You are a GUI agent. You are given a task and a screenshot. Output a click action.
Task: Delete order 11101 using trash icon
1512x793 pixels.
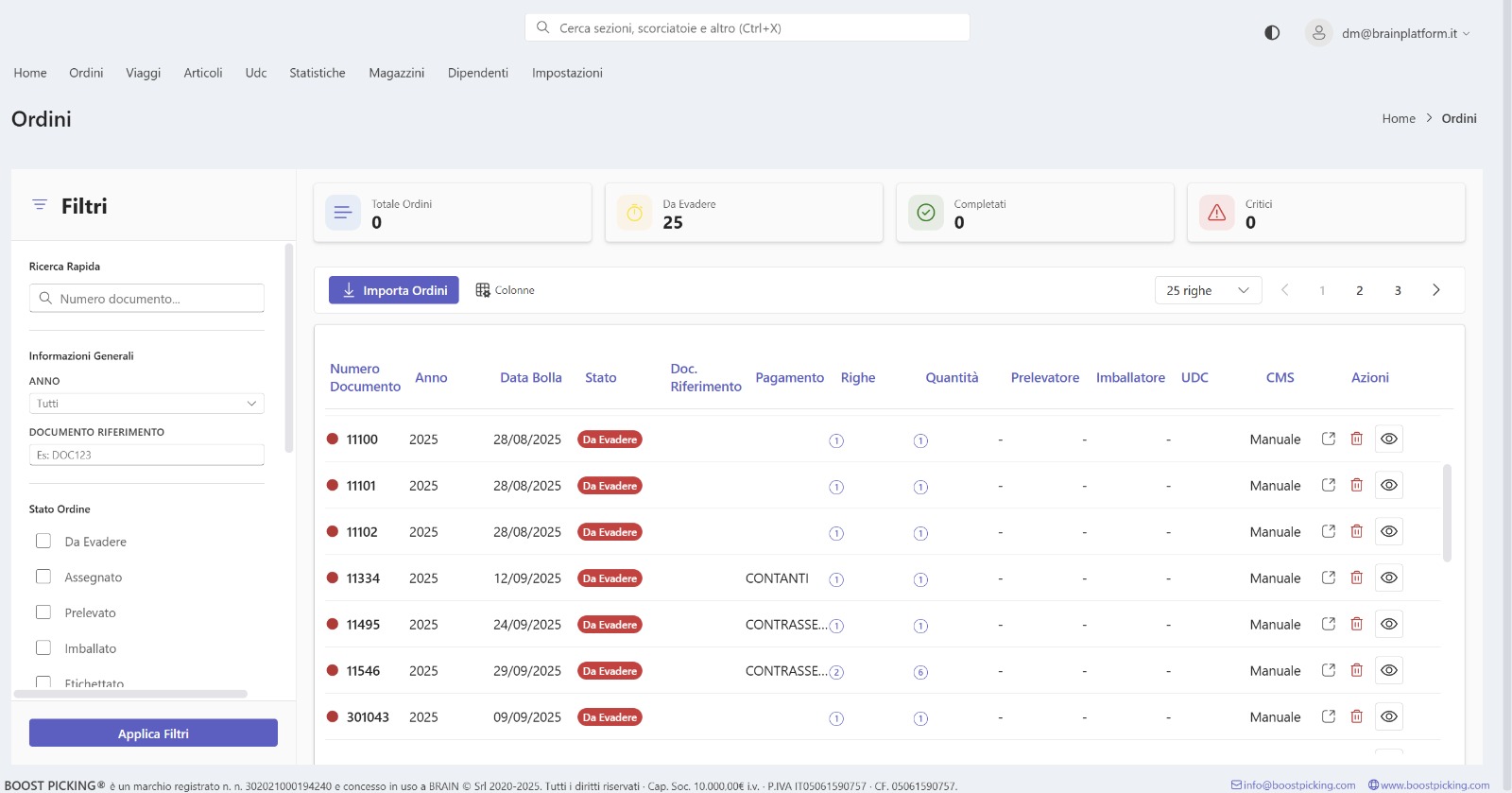(1356, 485)
